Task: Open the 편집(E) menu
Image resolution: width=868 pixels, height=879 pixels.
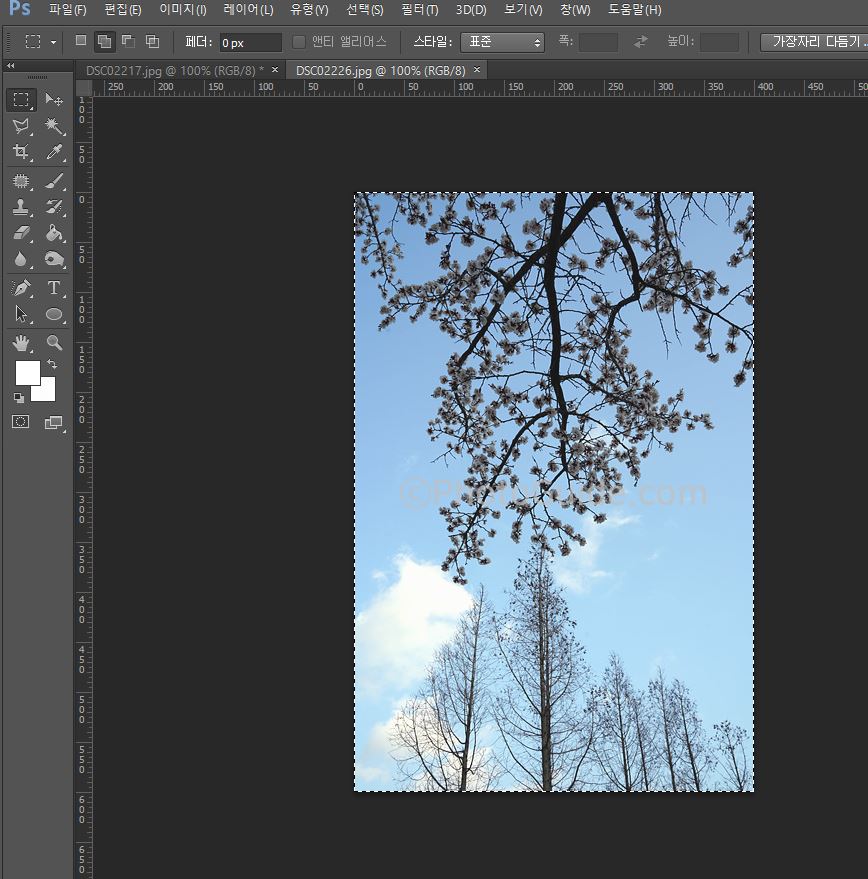Action: 123,10
